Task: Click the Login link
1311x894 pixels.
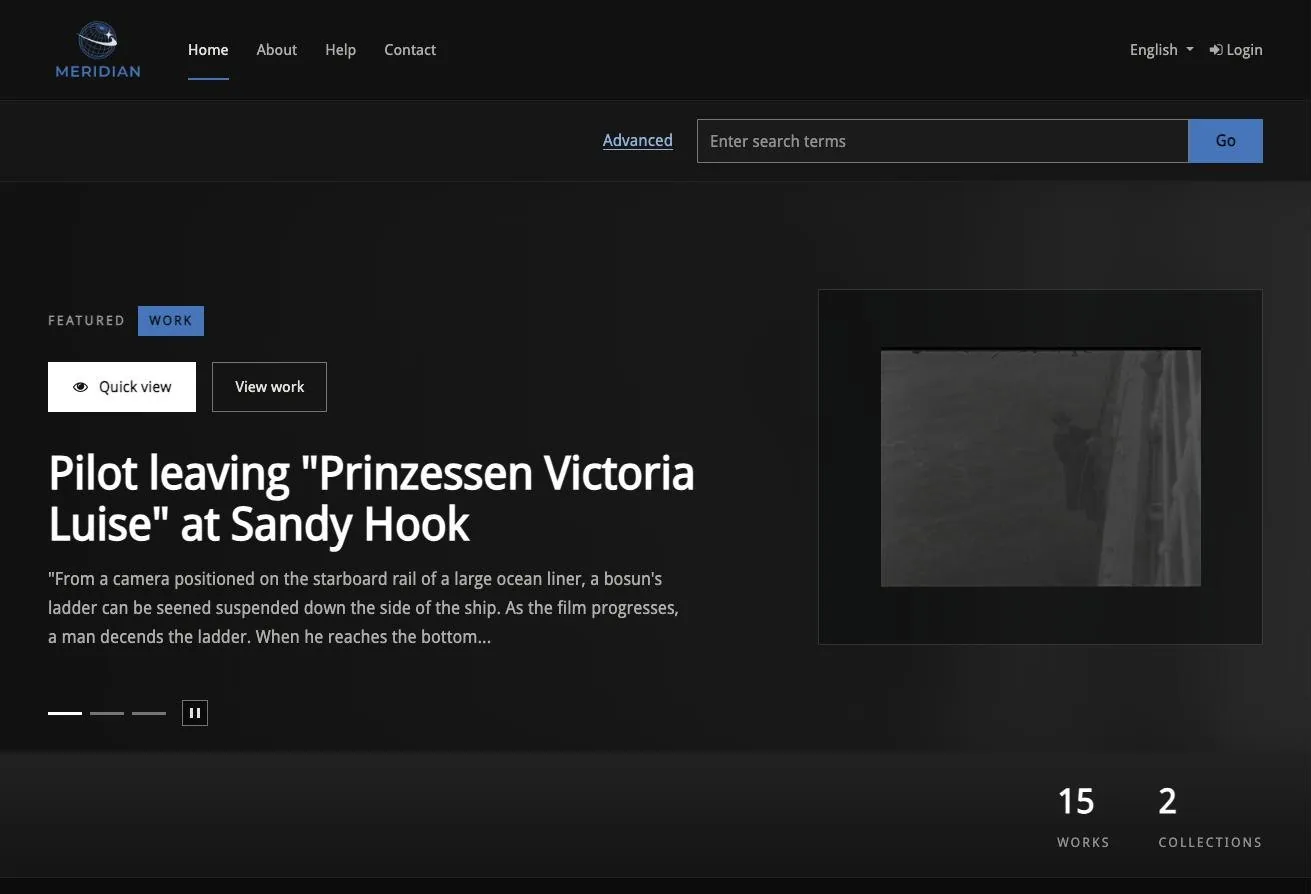Action: click(x=1236, y=50)
